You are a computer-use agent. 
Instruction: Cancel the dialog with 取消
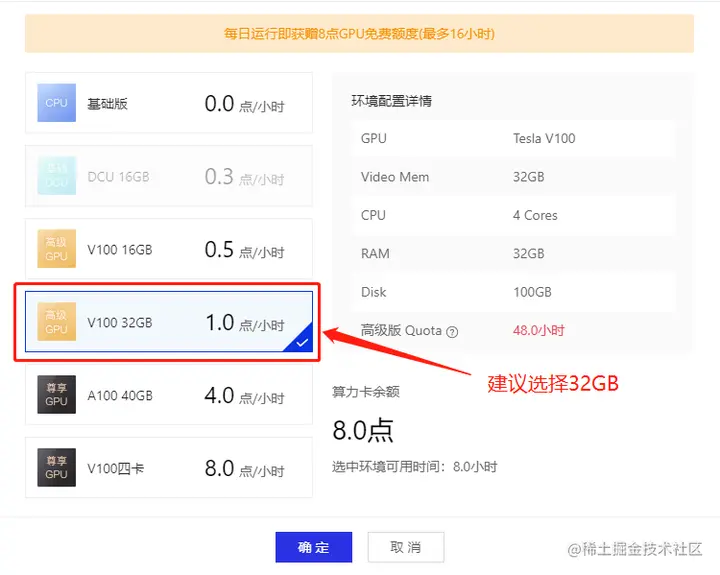(x=406, y=547)
